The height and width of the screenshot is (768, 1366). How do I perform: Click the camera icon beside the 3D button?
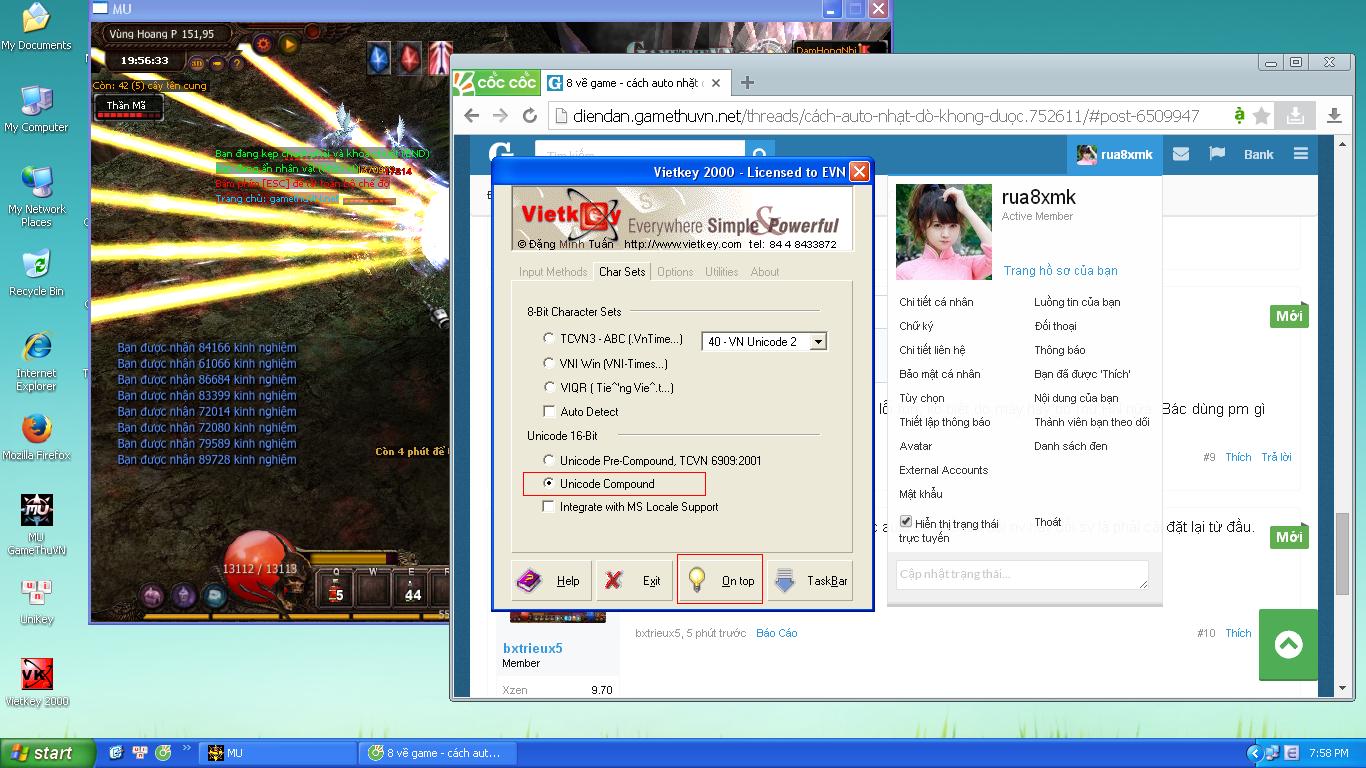(x=215, y=63)
